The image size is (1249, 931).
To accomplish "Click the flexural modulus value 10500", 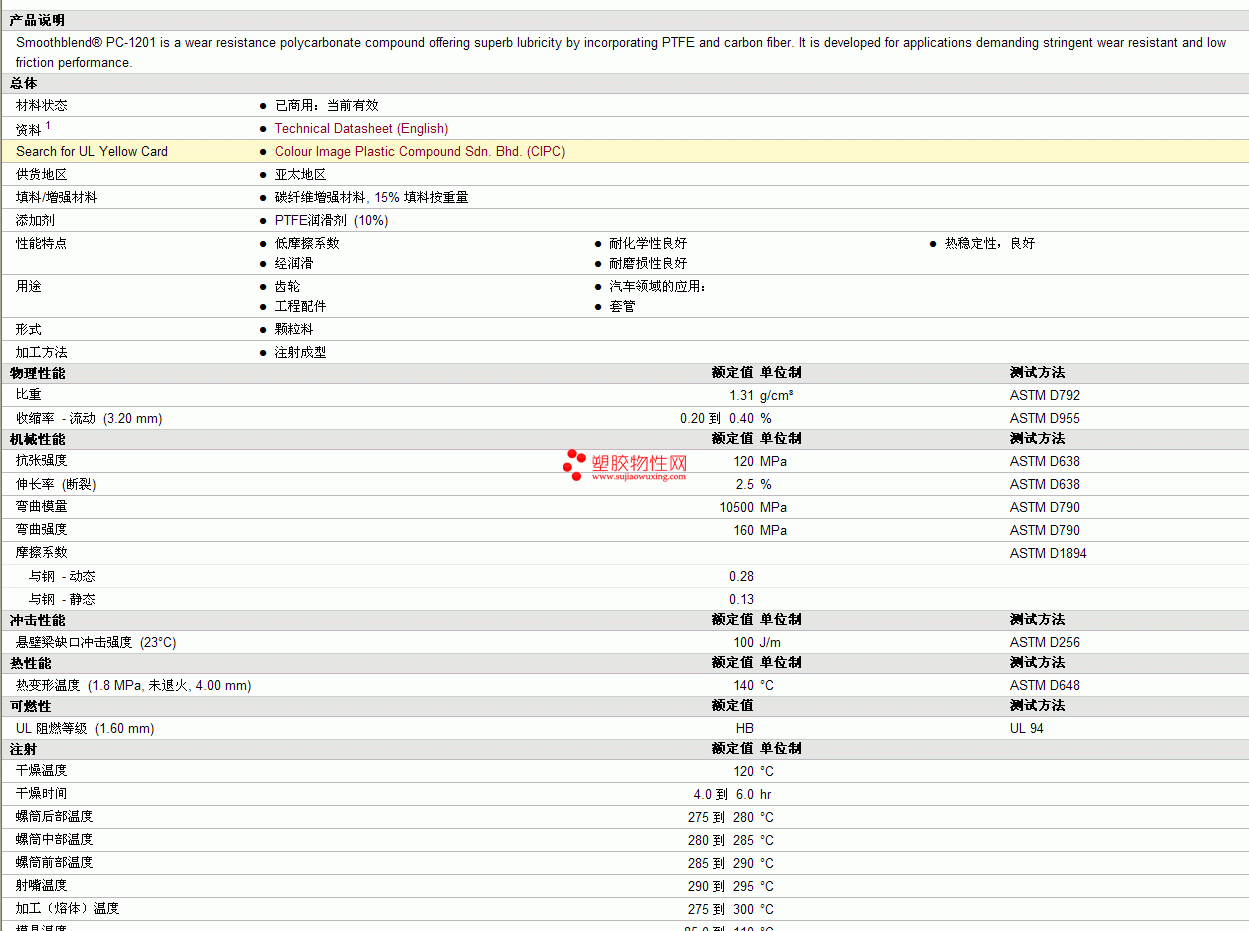I will 736,507.
